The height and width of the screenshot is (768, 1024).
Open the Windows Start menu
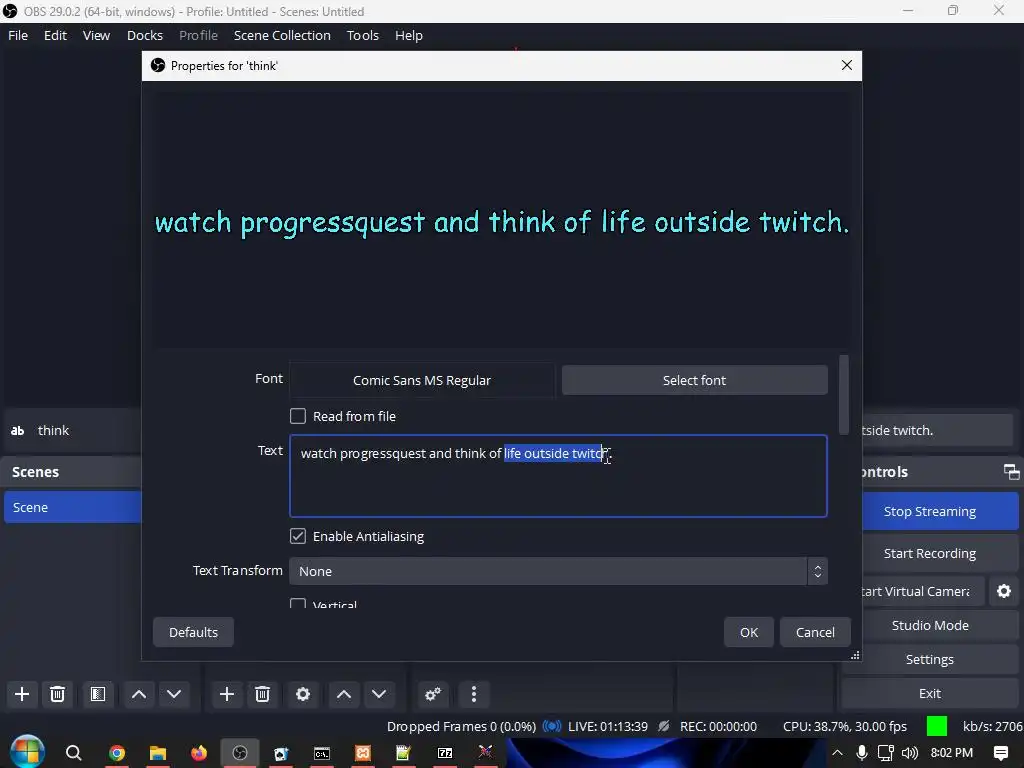coord(27,752)
